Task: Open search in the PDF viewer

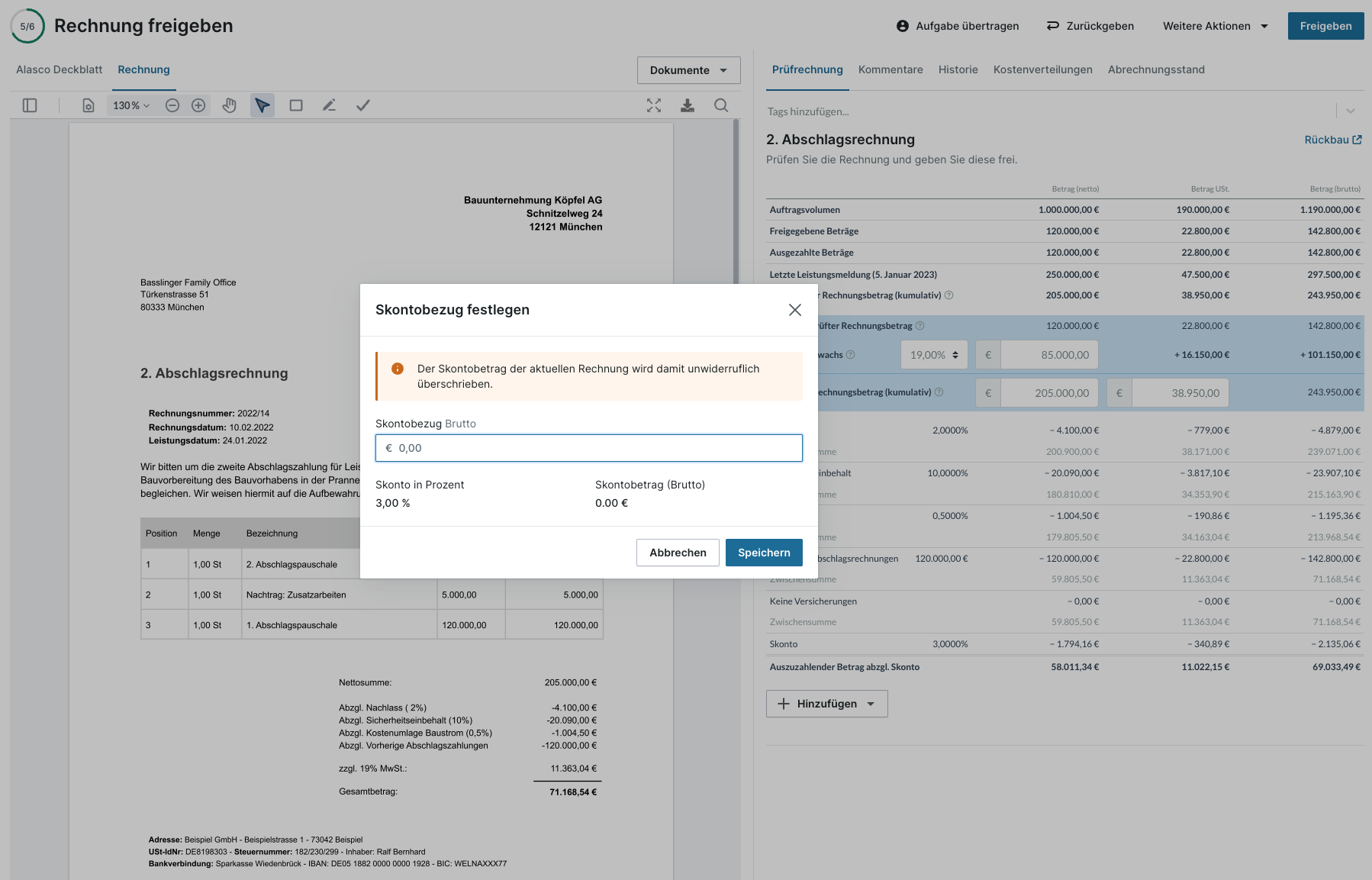Action: [721, 105]
